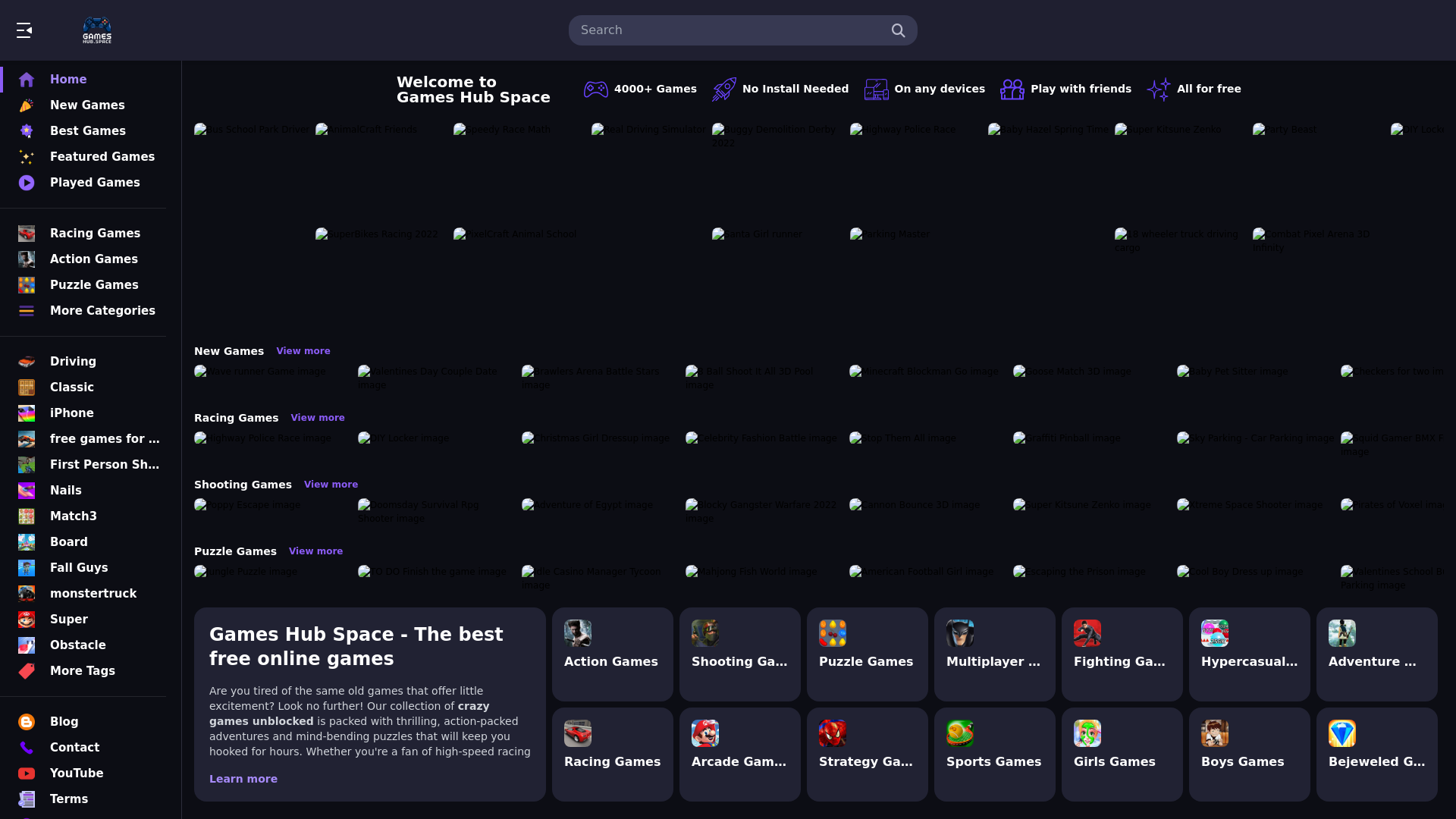Open the Games Hub Space logo
1456x819 pixels.
tap(97, 30)
